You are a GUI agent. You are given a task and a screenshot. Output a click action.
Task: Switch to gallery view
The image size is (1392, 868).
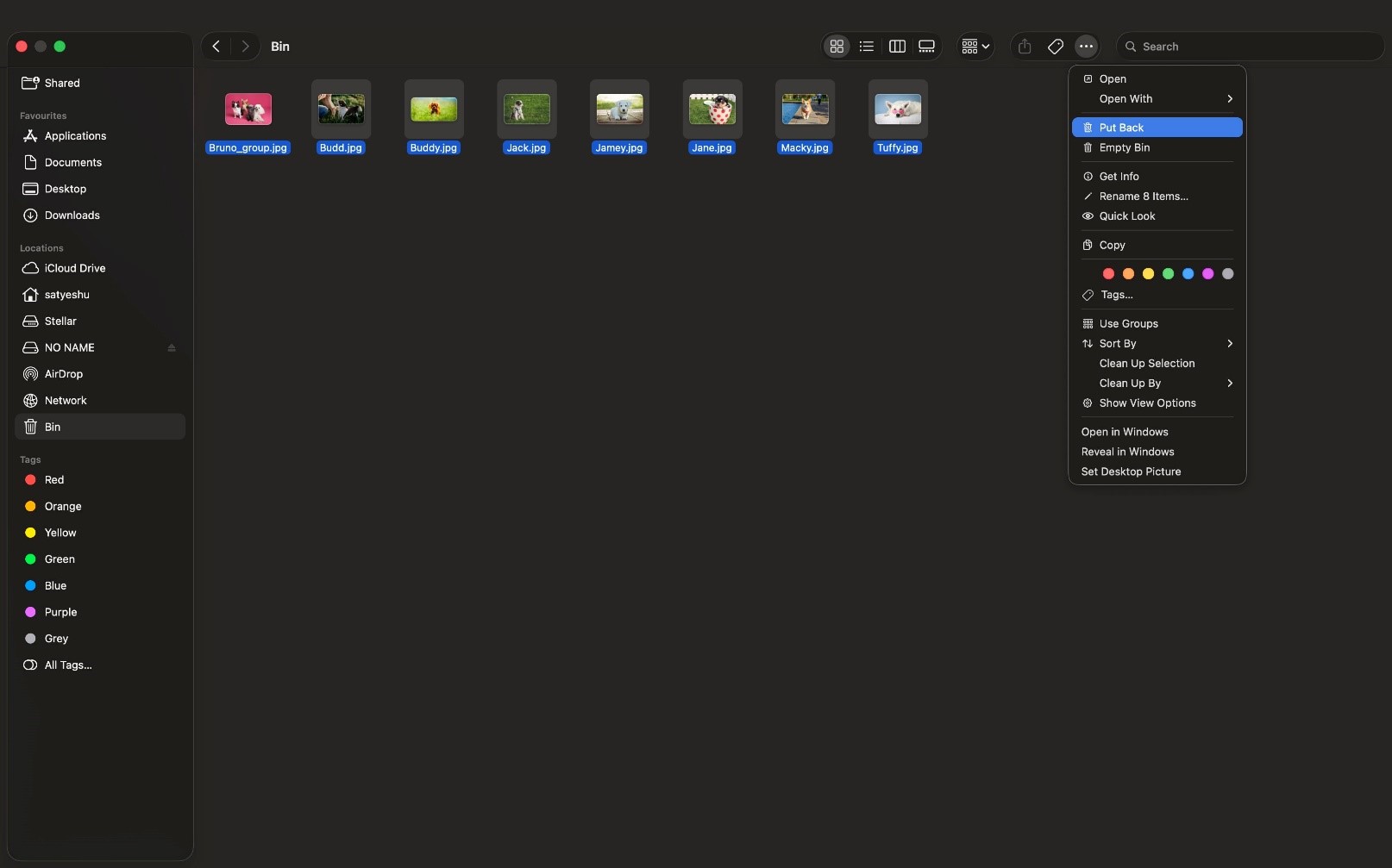[x=927, y=47]
